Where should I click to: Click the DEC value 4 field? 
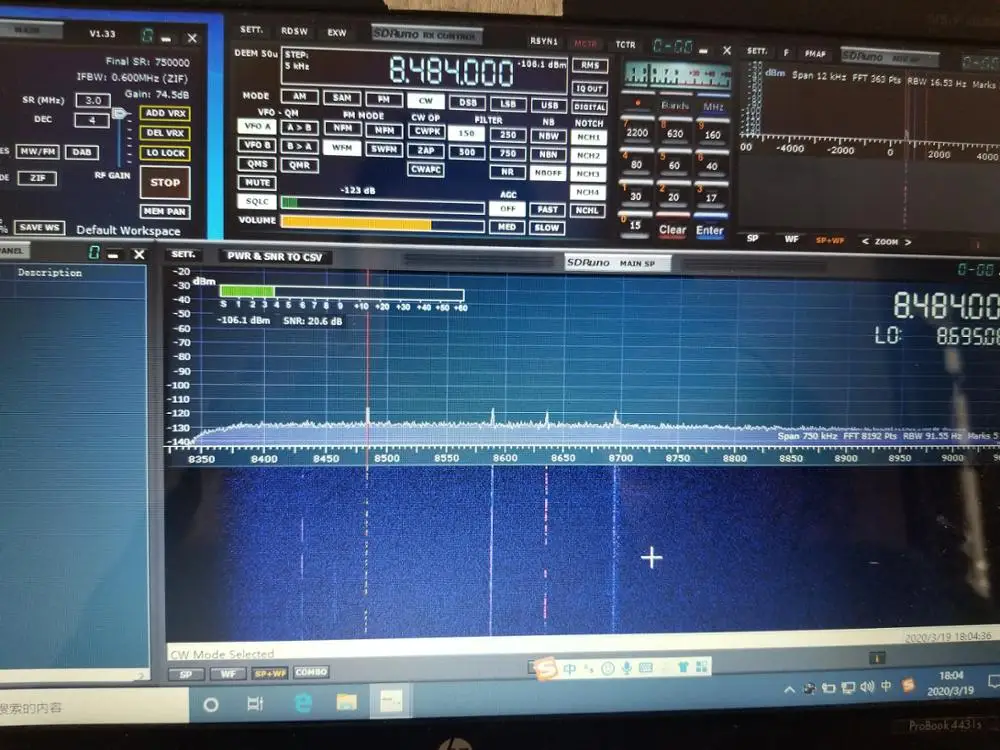(x=92, y=120)
